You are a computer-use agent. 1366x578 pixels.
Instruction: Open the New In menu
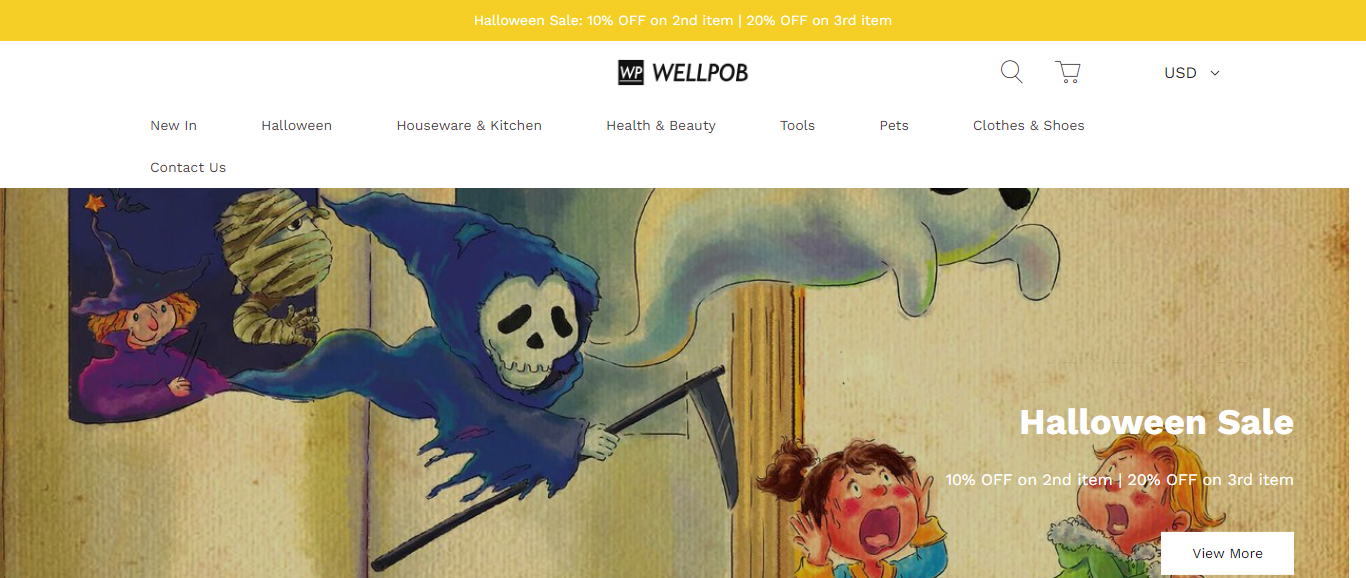[173, 125]
